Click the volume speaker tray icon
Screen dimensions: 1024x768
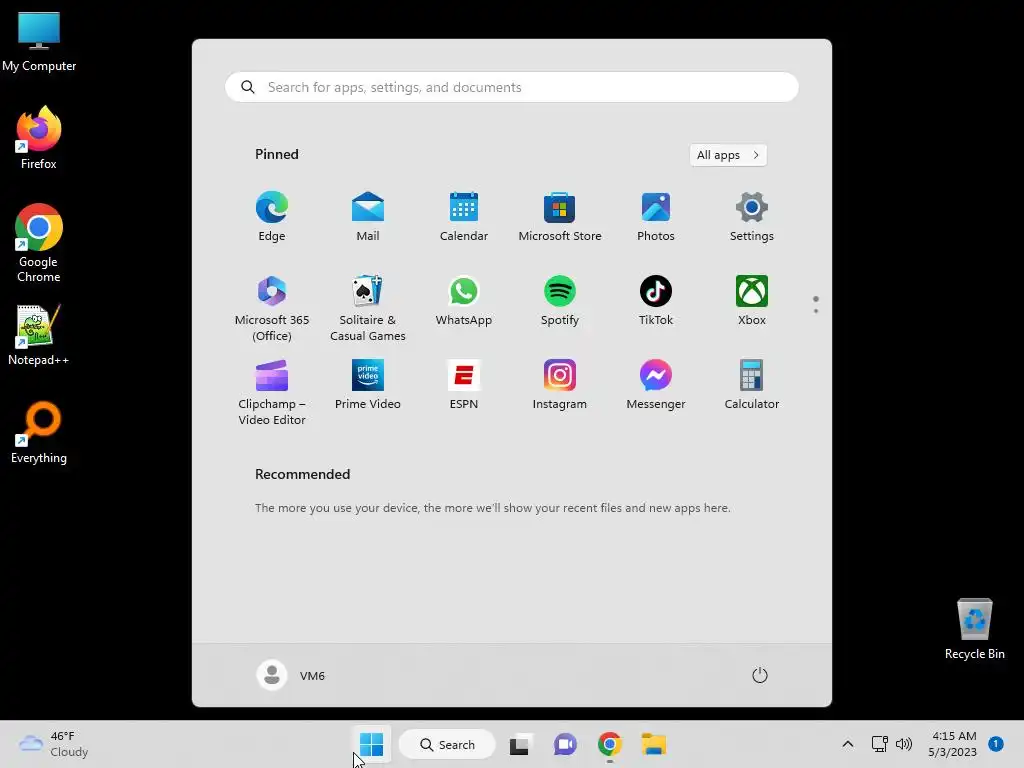[x=904, y=744]
